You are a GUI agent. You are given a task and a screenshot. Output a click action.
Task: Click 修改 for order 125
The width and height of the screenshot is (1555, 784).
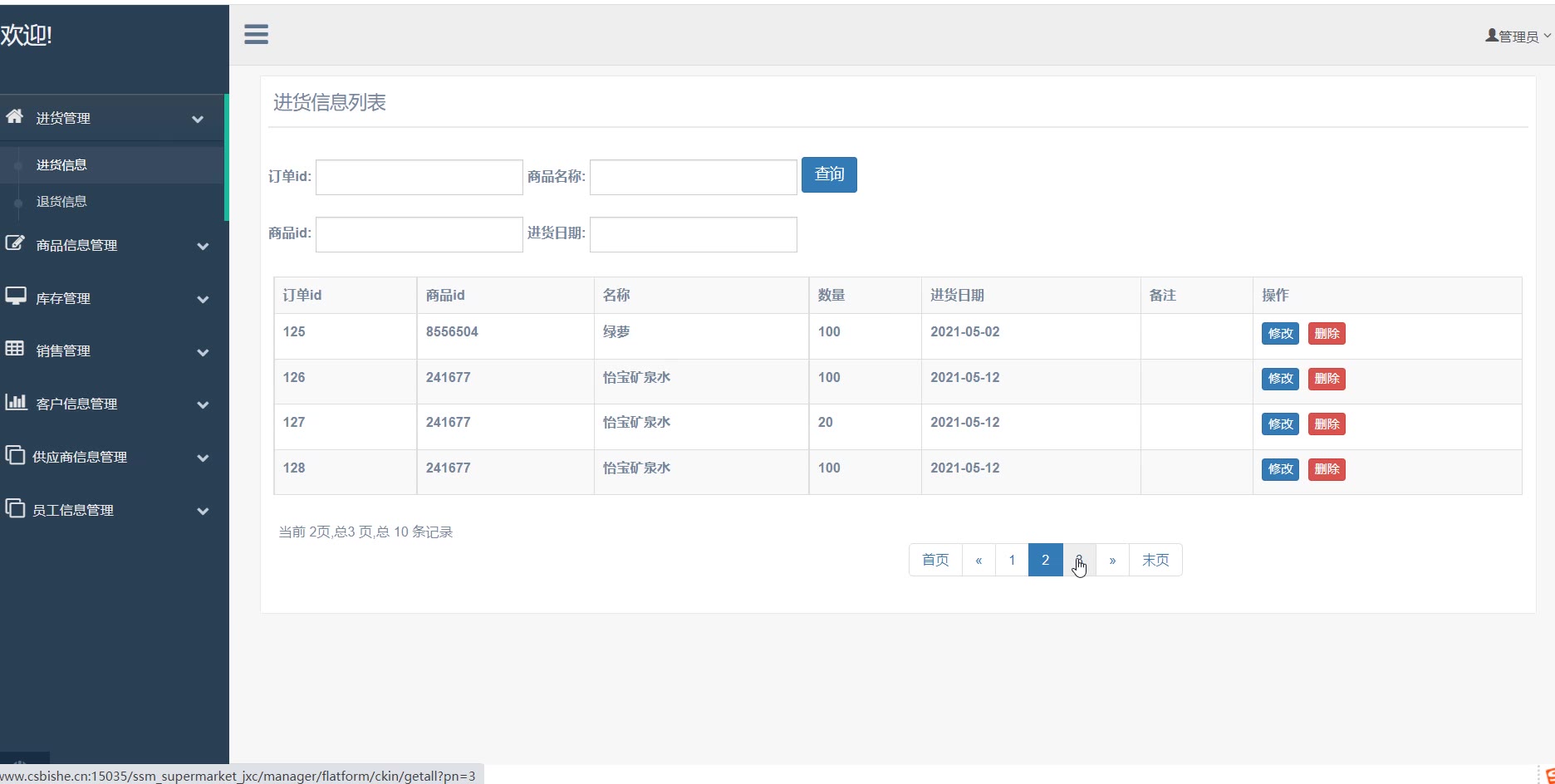click(1280, 334)
